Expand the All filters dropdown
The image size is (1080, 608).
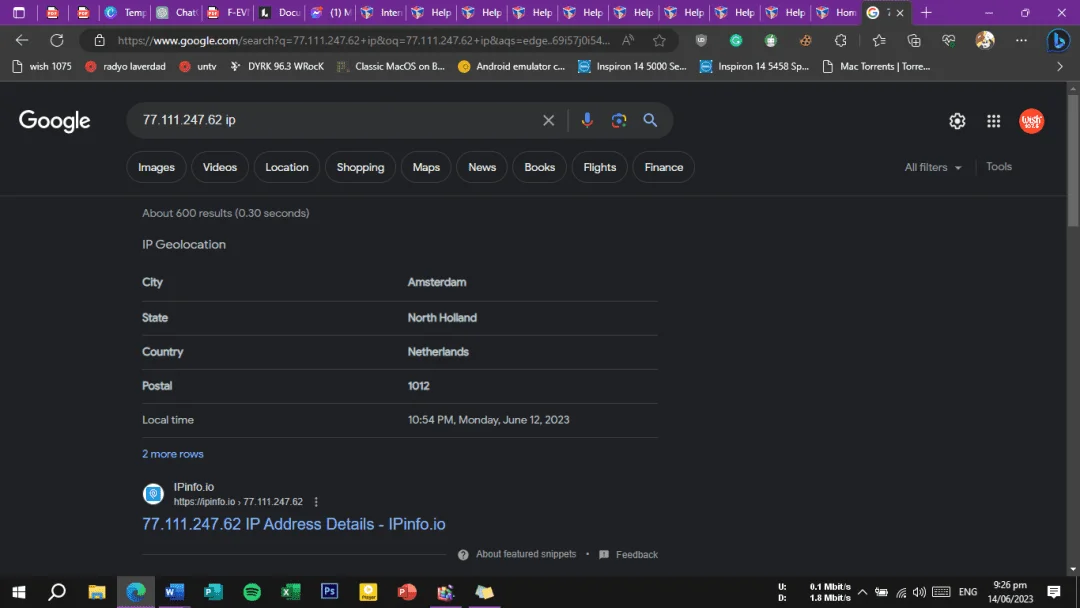coord(933,167)
